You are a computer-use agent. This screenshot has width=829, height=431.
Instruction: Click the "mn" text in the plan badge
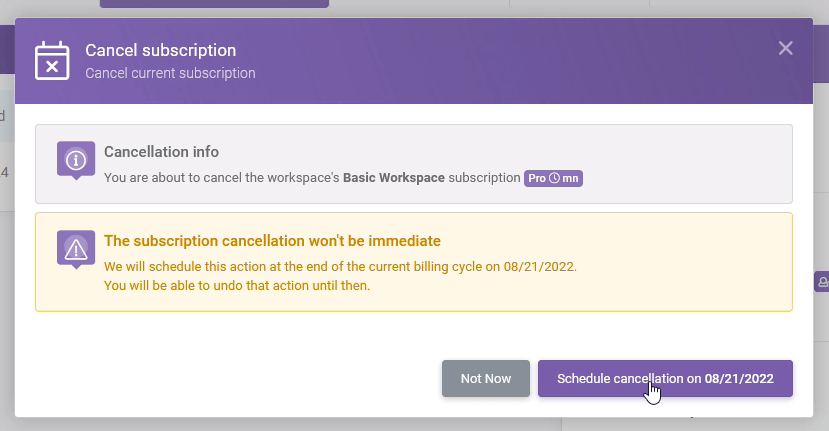(570, 179)
